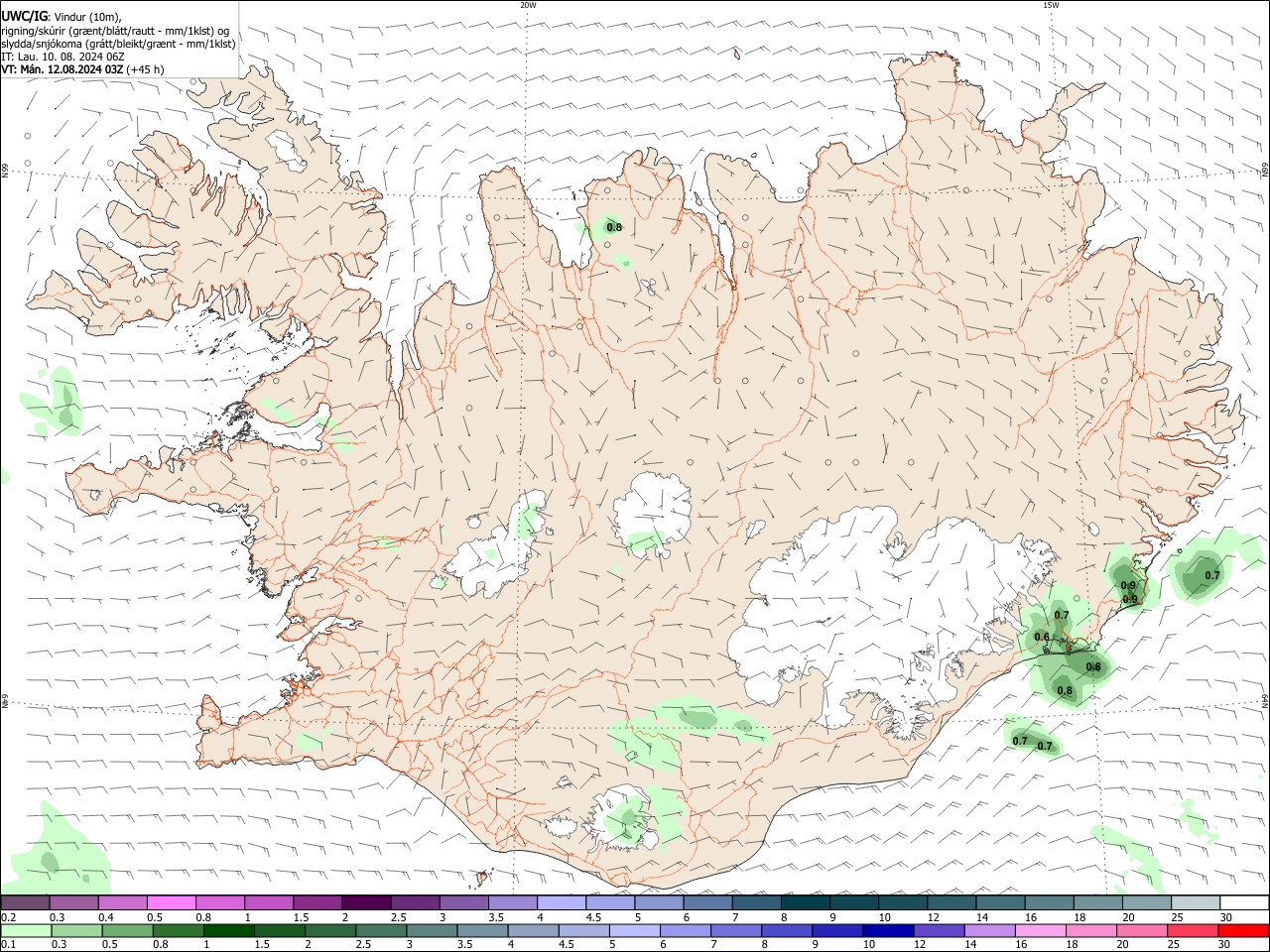Click the 'VT: Mán. 12.08.2024 03Z (+45 h)' text
Image resolution: width=1270 pixels, height=952 pixels.
82,69
